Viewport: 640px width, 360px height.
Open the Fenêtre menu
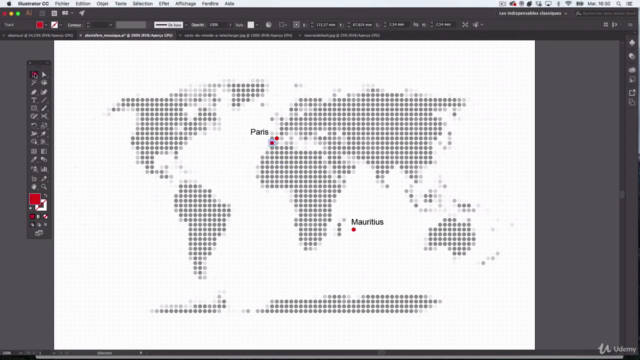(x=210, y=4)
